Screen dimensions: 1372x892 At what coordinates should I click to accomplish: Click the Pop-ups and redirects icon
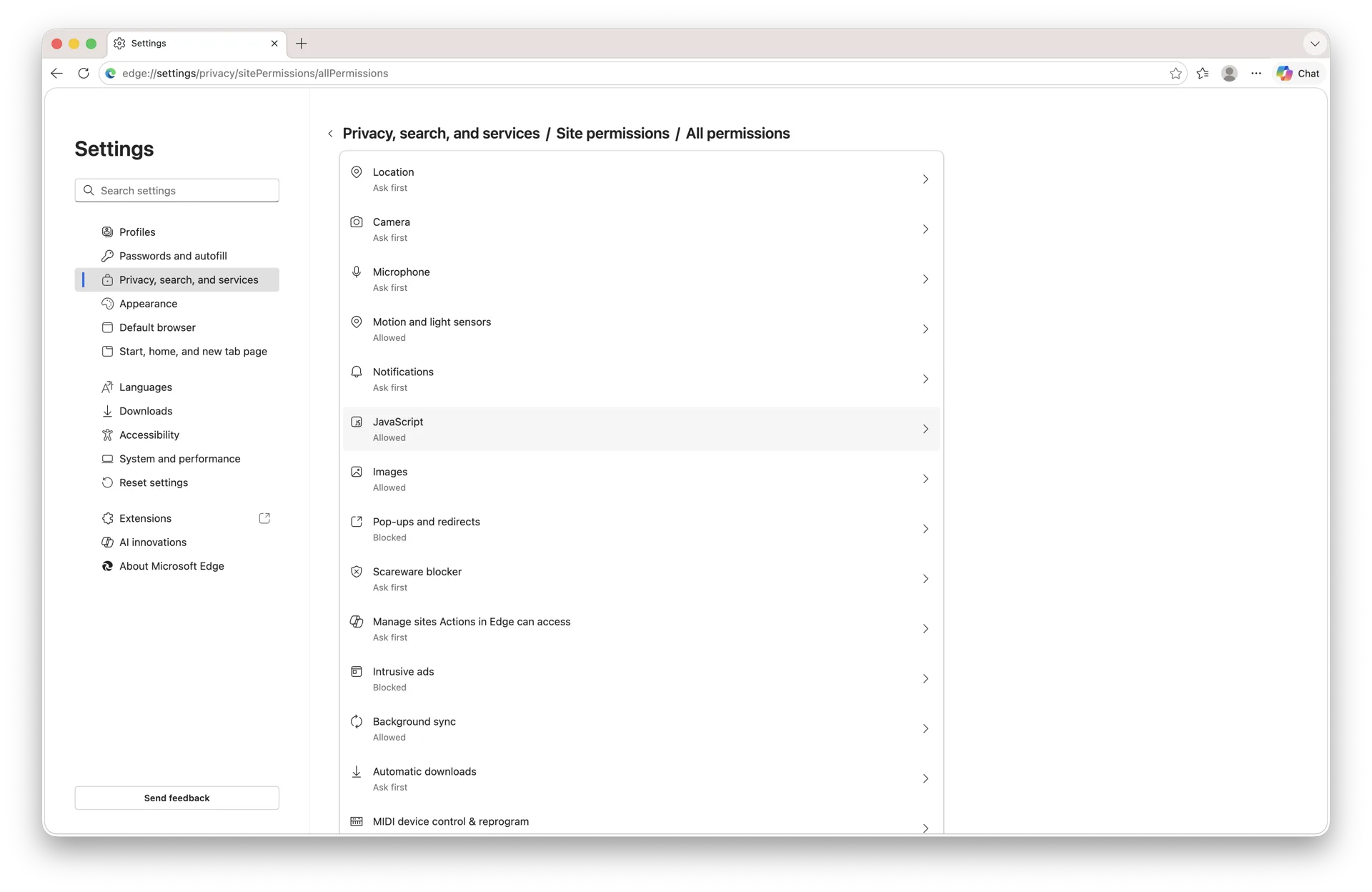[356, 522]
